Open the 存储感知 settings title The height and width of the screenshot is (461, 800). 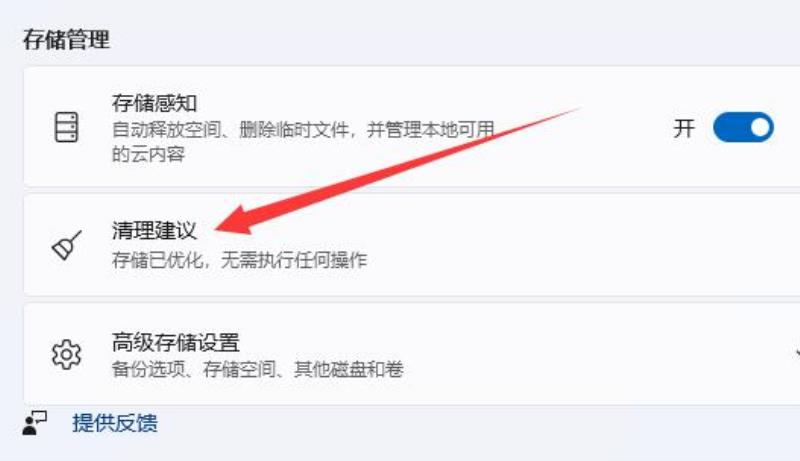pos(154,103)
